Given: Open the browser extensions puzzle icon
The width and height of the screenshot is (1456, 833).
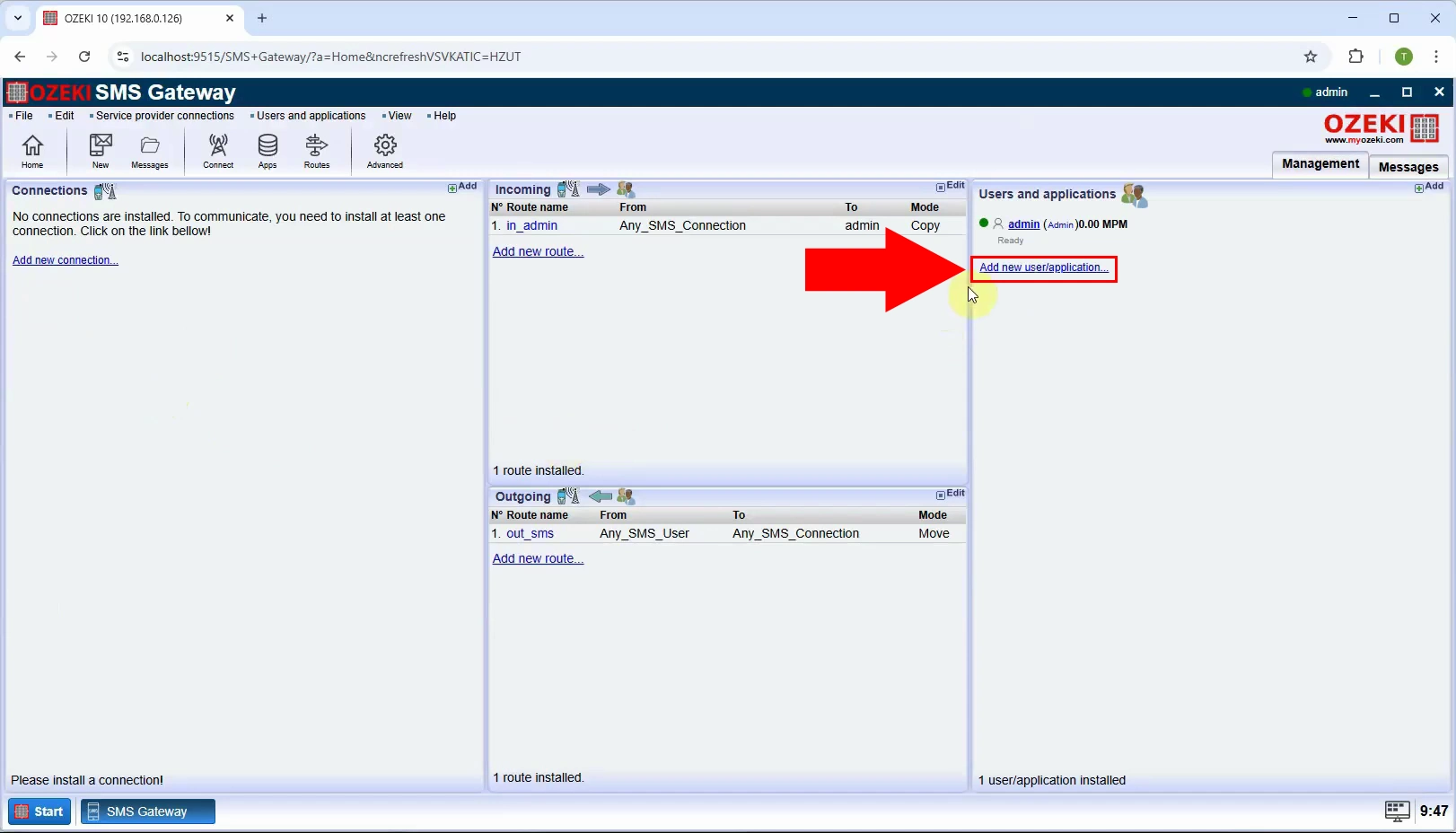Looking at the screenshot, I should (1356, 57).
